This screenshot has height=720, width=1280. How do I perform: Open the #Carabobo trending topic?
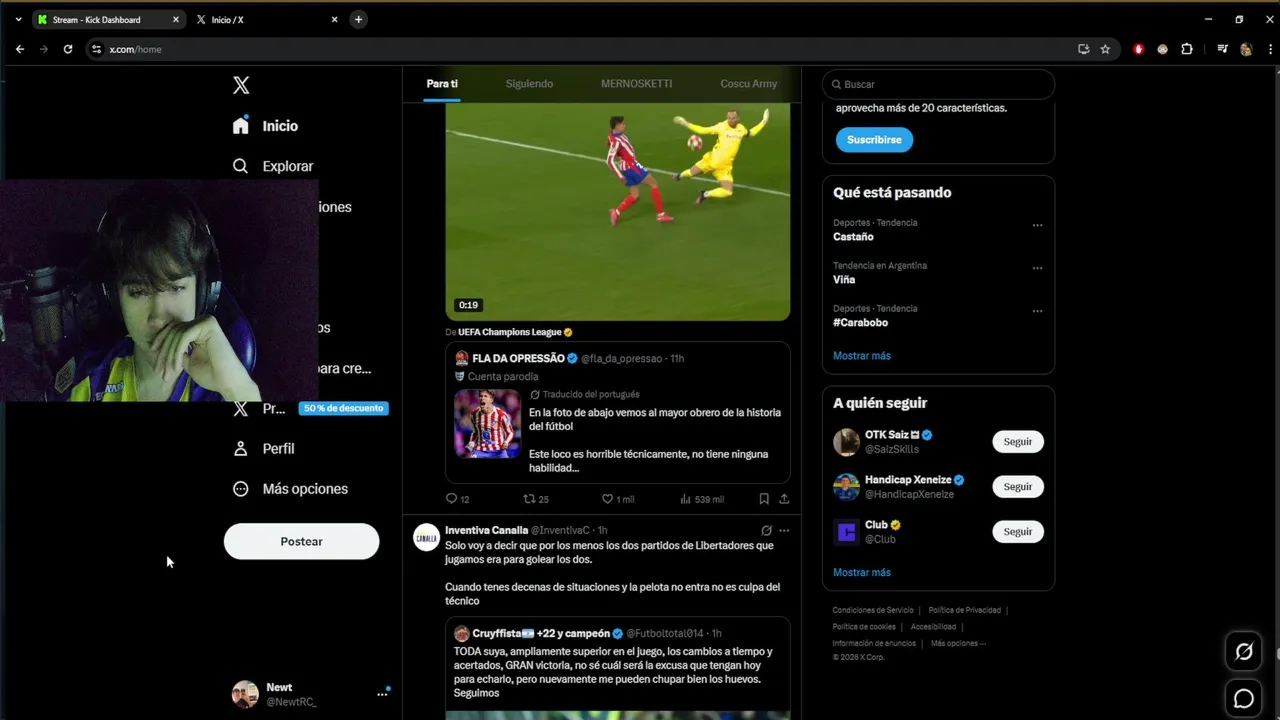click(x=860, y=323)
